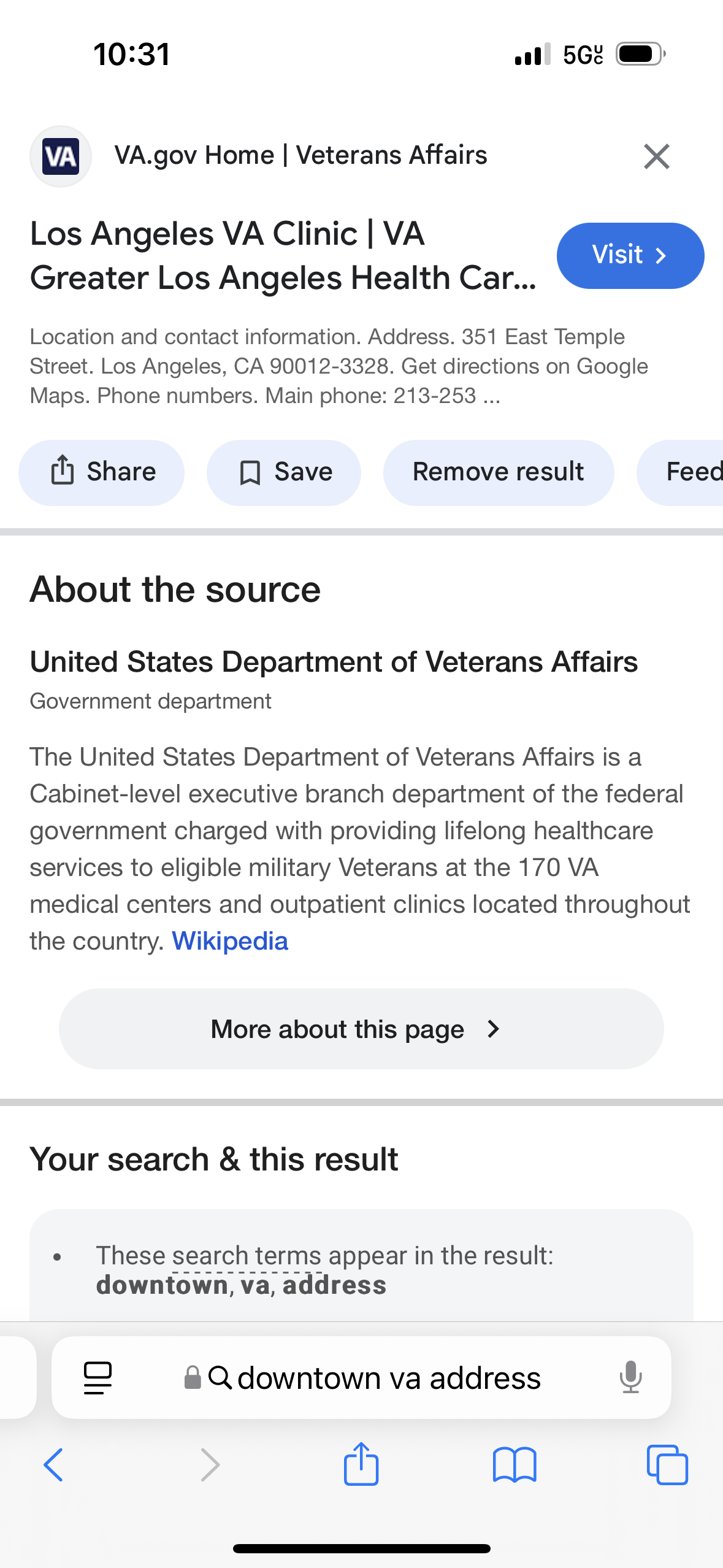Save this result to collections
The height and width of the screenshot is (1568, 723).
click(284, 472)
